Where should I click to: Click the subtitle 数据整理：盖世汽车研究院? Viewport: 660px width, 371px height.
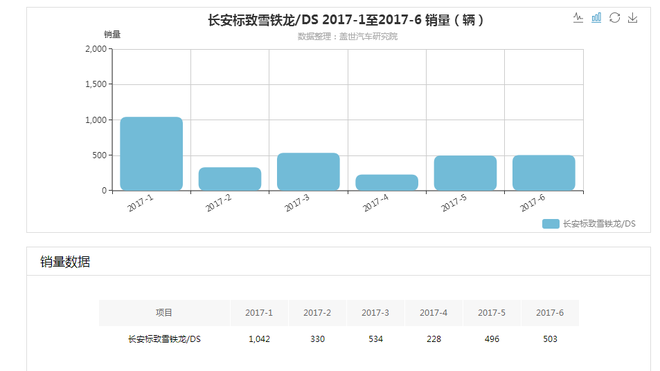(x=348, y=37)
